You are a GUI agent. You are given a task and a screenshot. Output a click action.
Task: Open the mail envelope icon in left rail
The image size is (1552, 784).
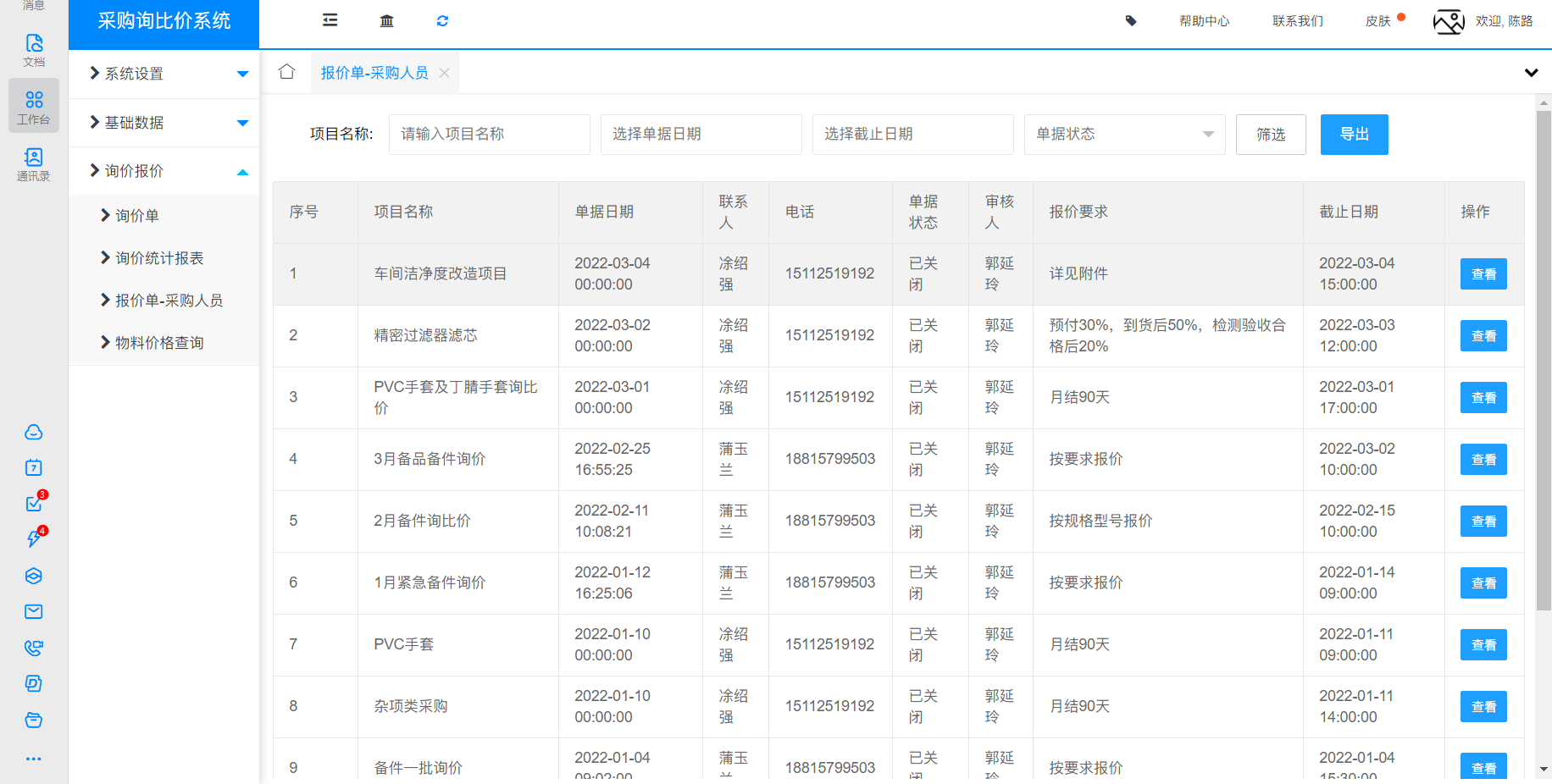(33, 611)
